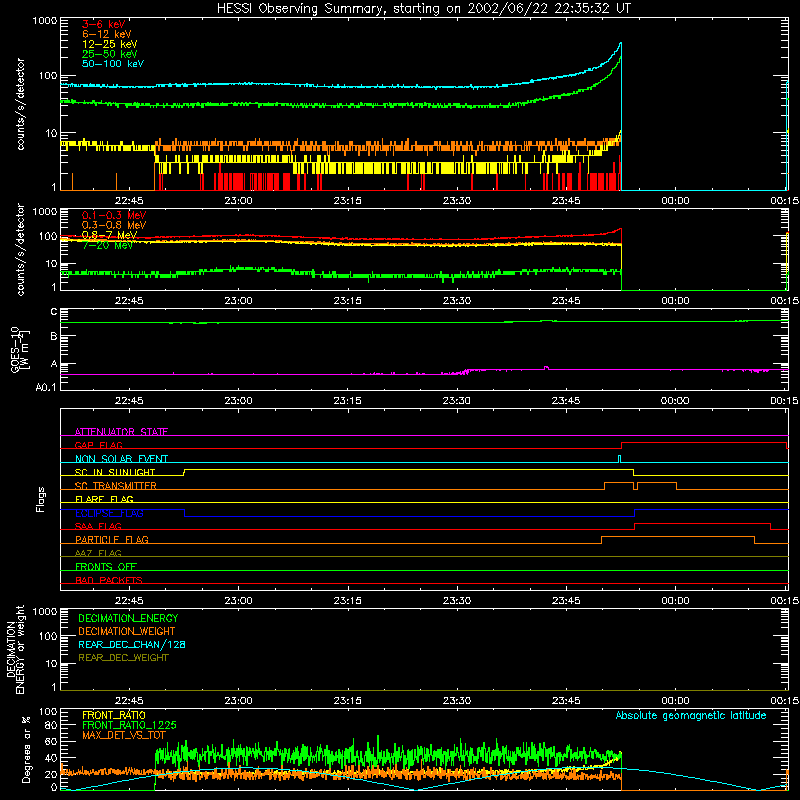Select the BAD_PACKETS flag label
The image size is (800, 800).
(109, 580)
